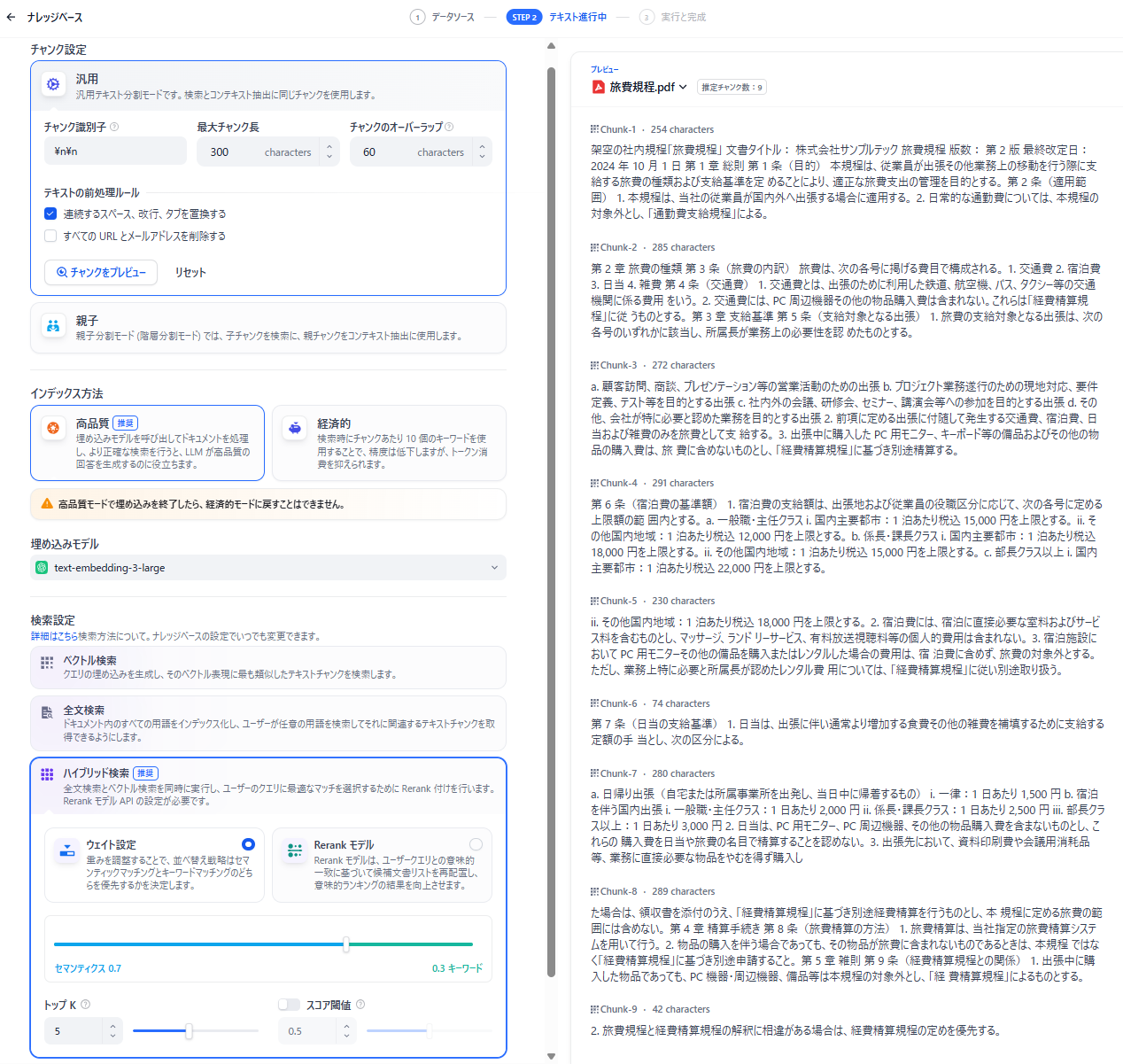Click the Chunk-1 drag handle icon
This screenshot has width=1123, height=1064.
click(595, 129)
